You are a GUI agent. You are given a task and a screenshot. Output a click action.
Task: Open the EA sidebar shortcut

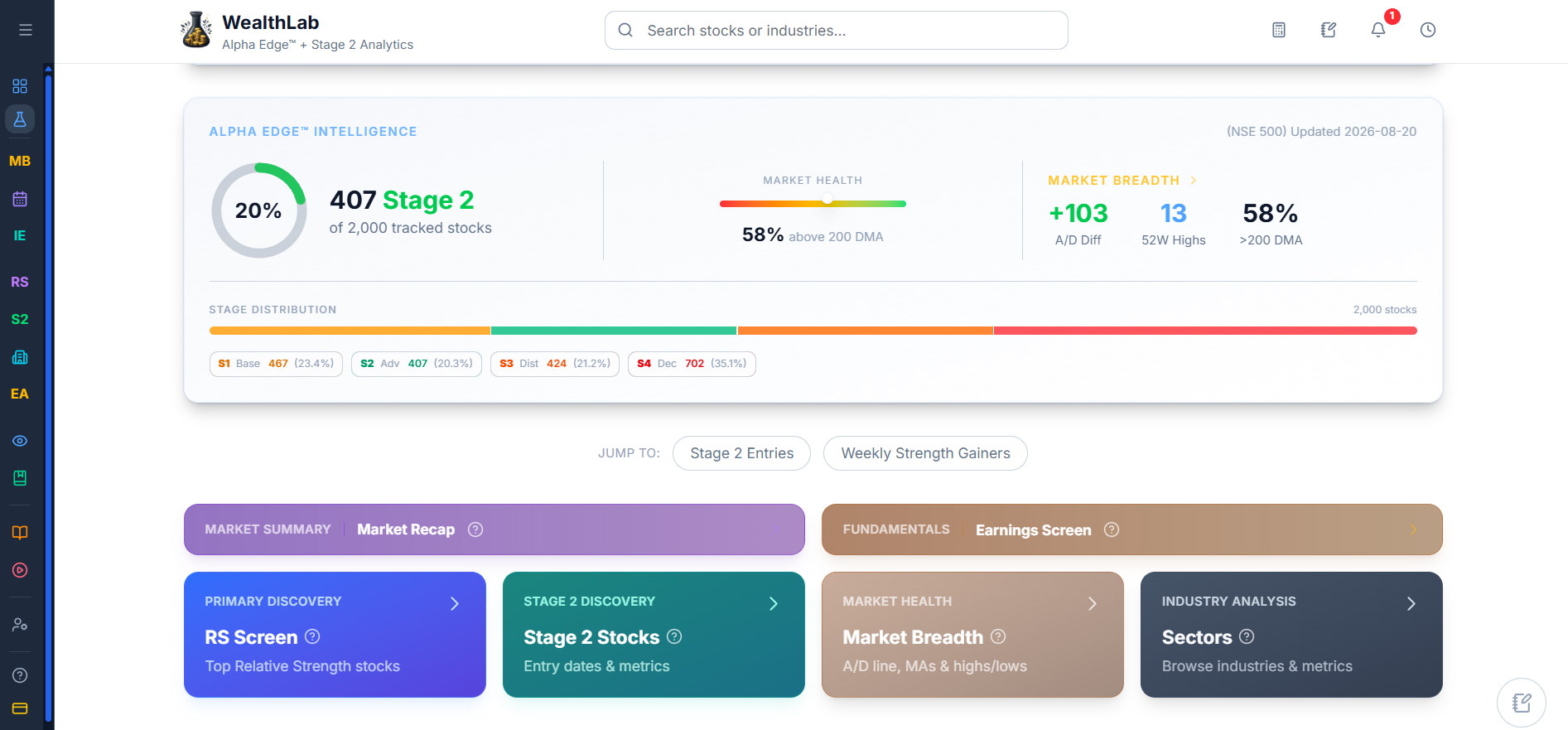pyautogui.click(x=20, y=394)
